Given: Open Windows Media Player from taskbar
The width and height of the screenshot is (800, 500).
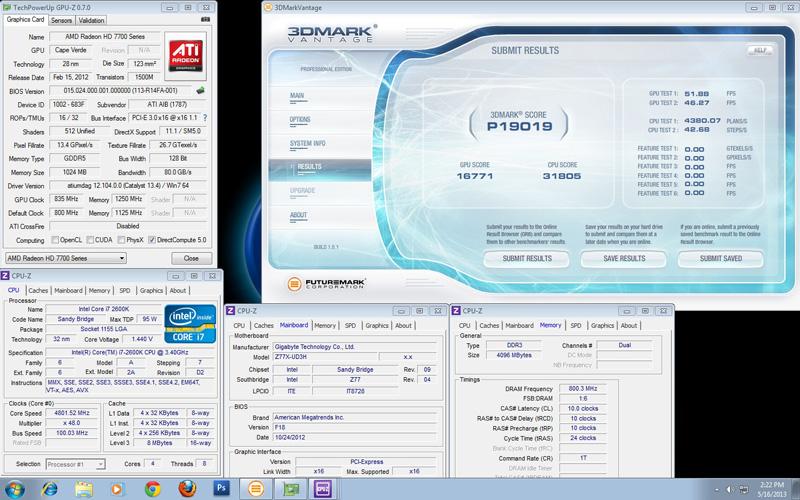Looking at the screenshot, I should 117,489.
